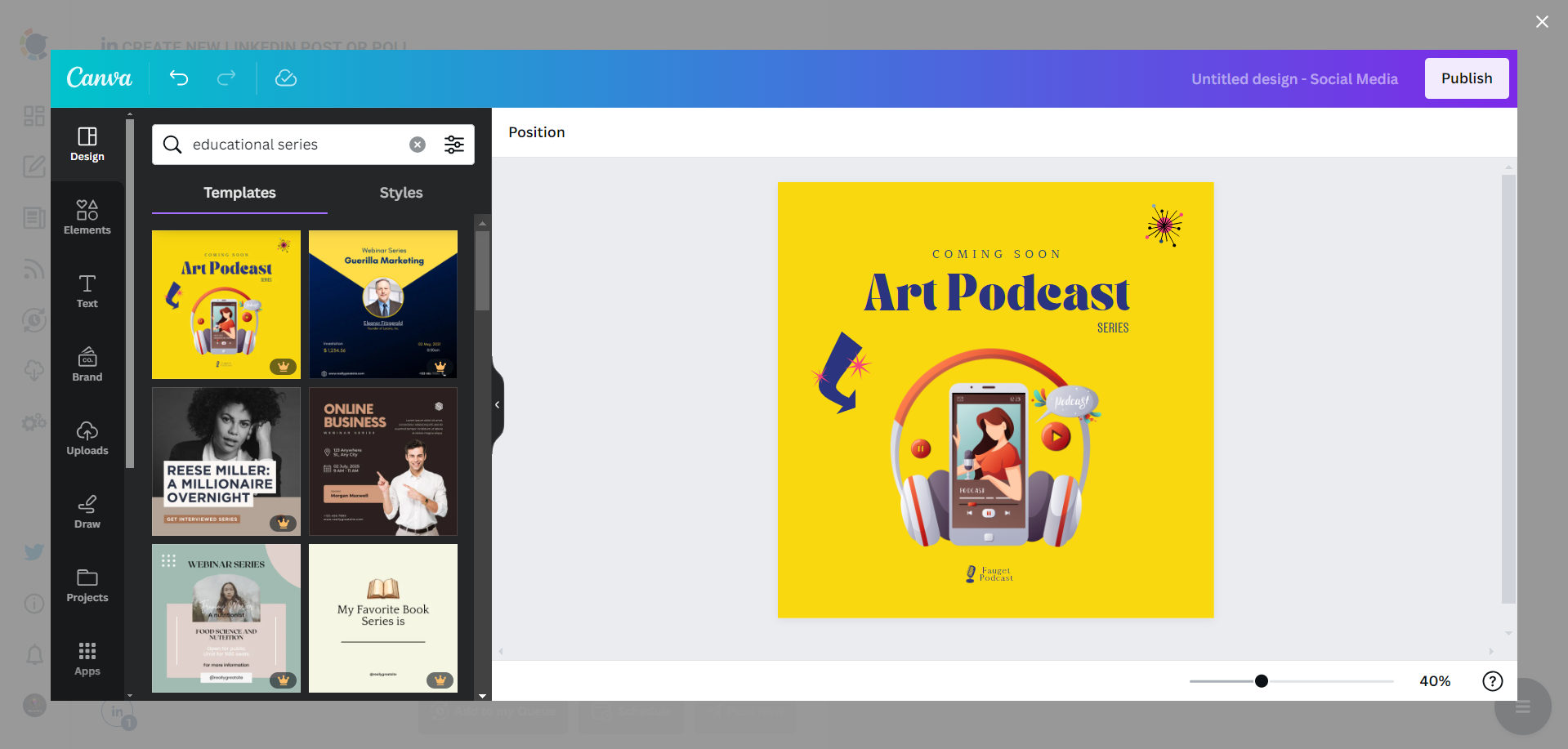Image resolution: width=1568 pixels, height=749 pixels.
Task: Stay on the Templates tab
Action: (x=239, y=193)
